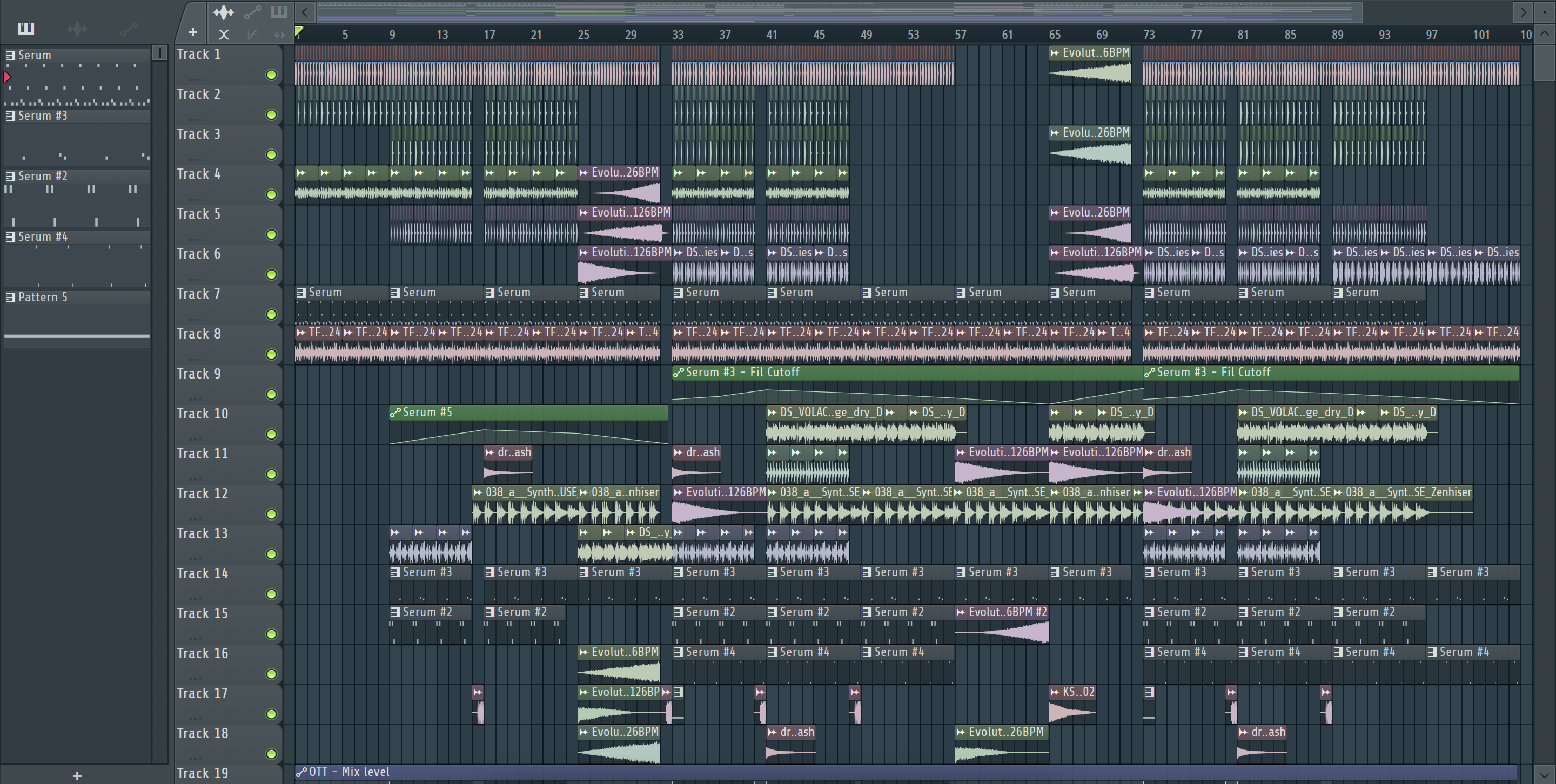Click the plus tab beside clip focus
This screenshot has width=1556, height=784.
pyautogui.click(x=193, y=32)
